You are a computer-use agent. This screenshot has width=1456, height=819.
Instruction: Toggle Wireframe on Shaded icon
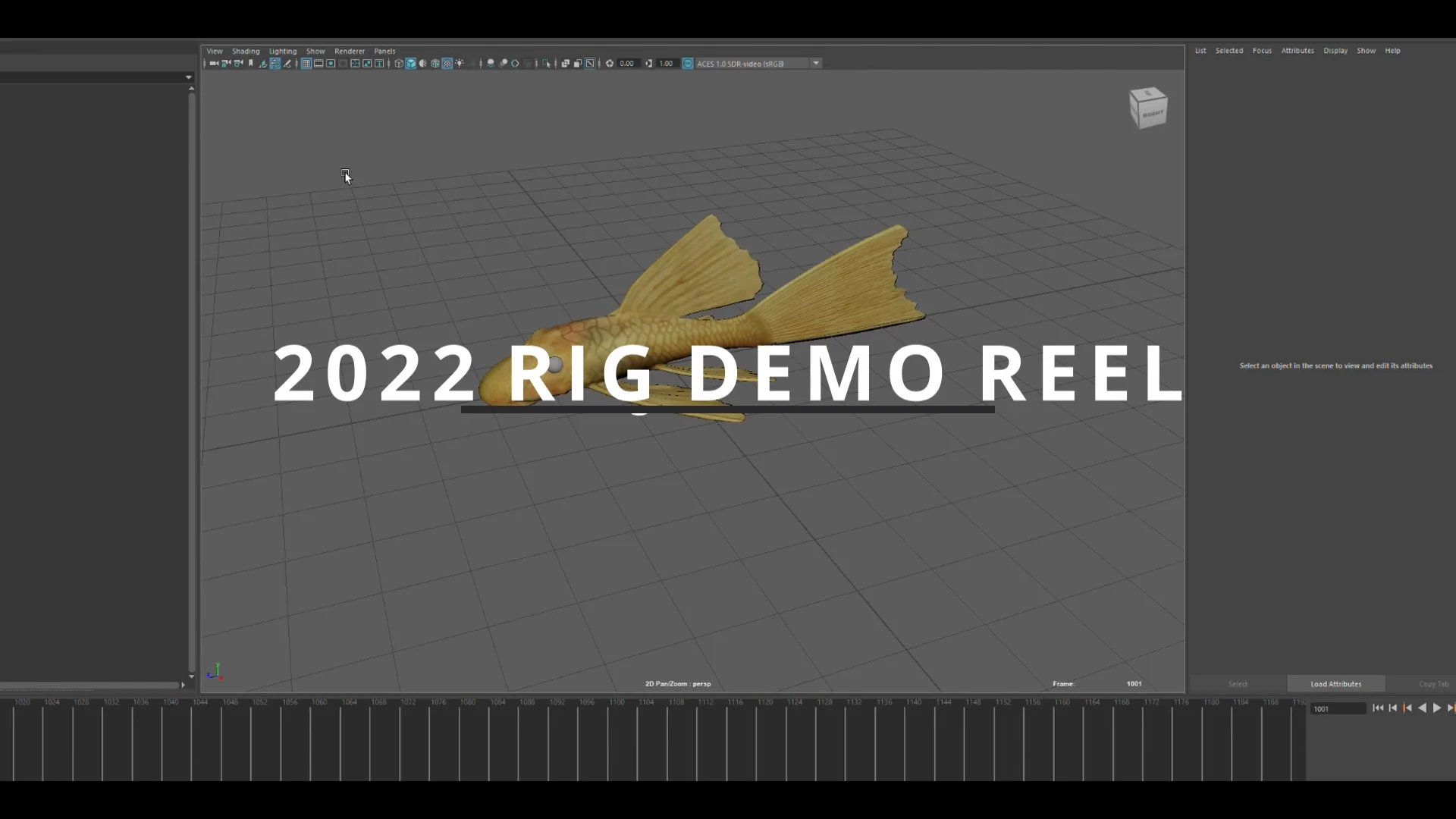[x=435, y=64]
